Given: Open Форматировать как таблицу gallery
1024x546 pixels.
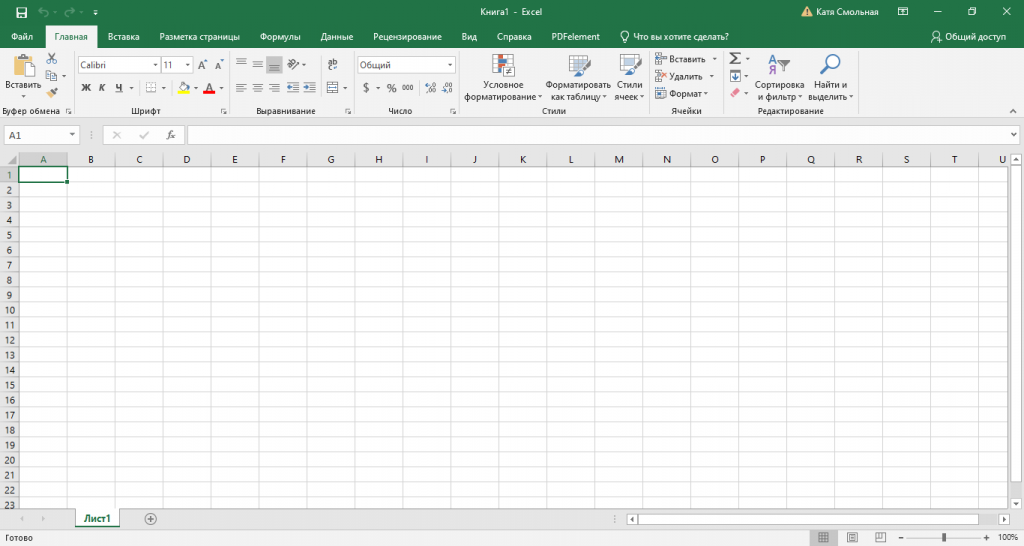Looking at the screenshot, I should [x=578, y=78].
